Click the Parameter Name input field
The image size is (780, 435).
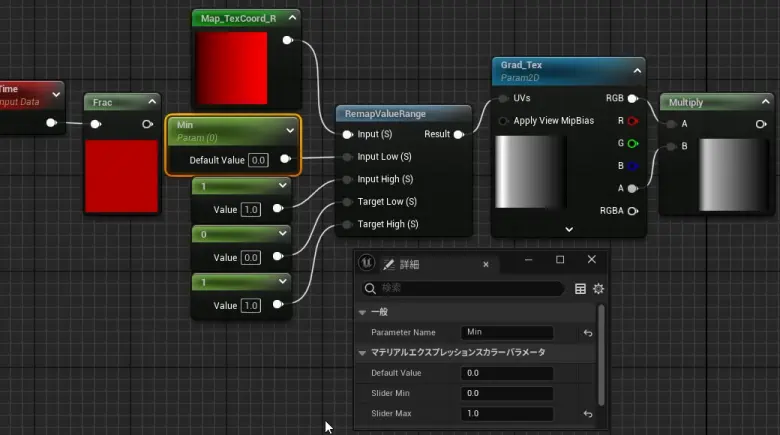click(507, 332)
